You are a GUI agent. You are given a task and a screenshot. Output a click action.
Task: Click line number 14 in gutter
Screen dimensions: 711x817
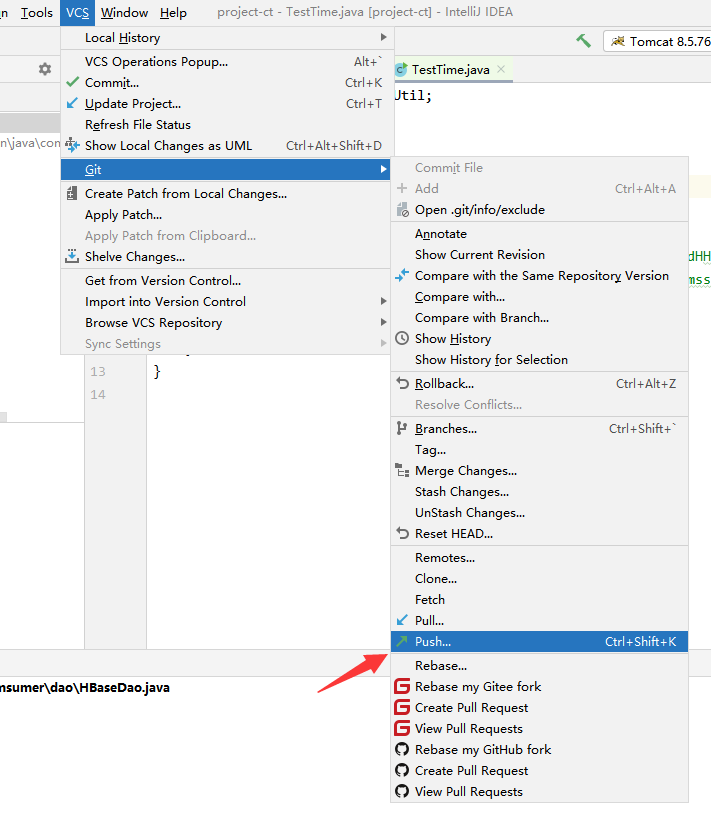[98, 394]
